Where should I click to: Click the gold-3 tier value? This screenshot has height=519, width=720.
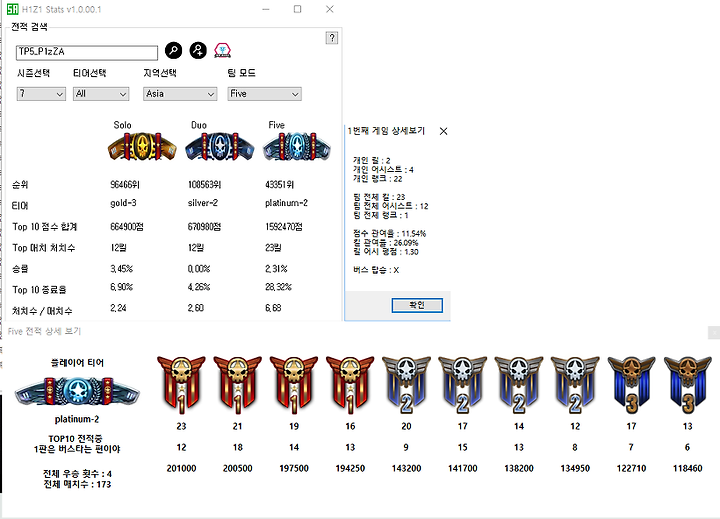[123, 203]
